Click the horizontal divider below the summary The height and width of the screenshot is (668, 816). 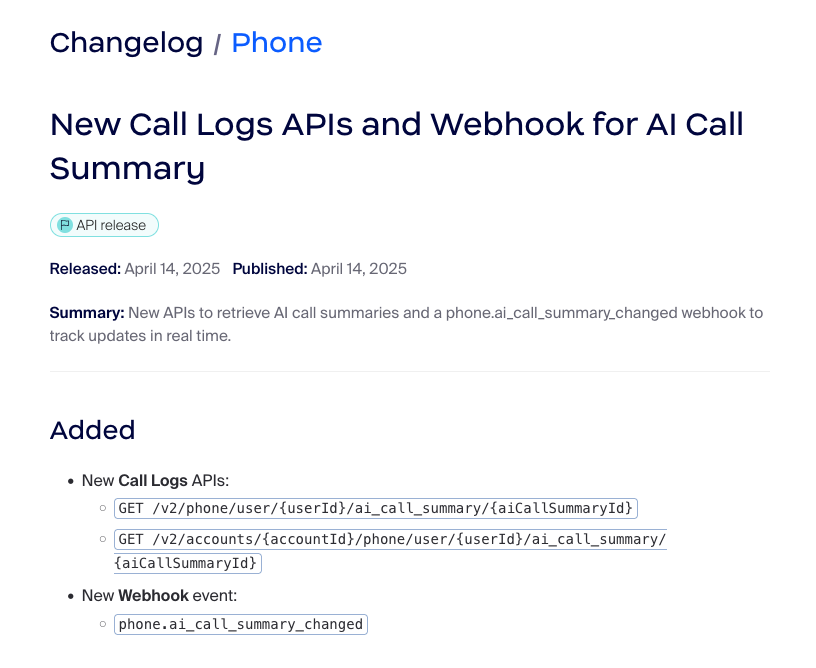click(x=410, y=371)
